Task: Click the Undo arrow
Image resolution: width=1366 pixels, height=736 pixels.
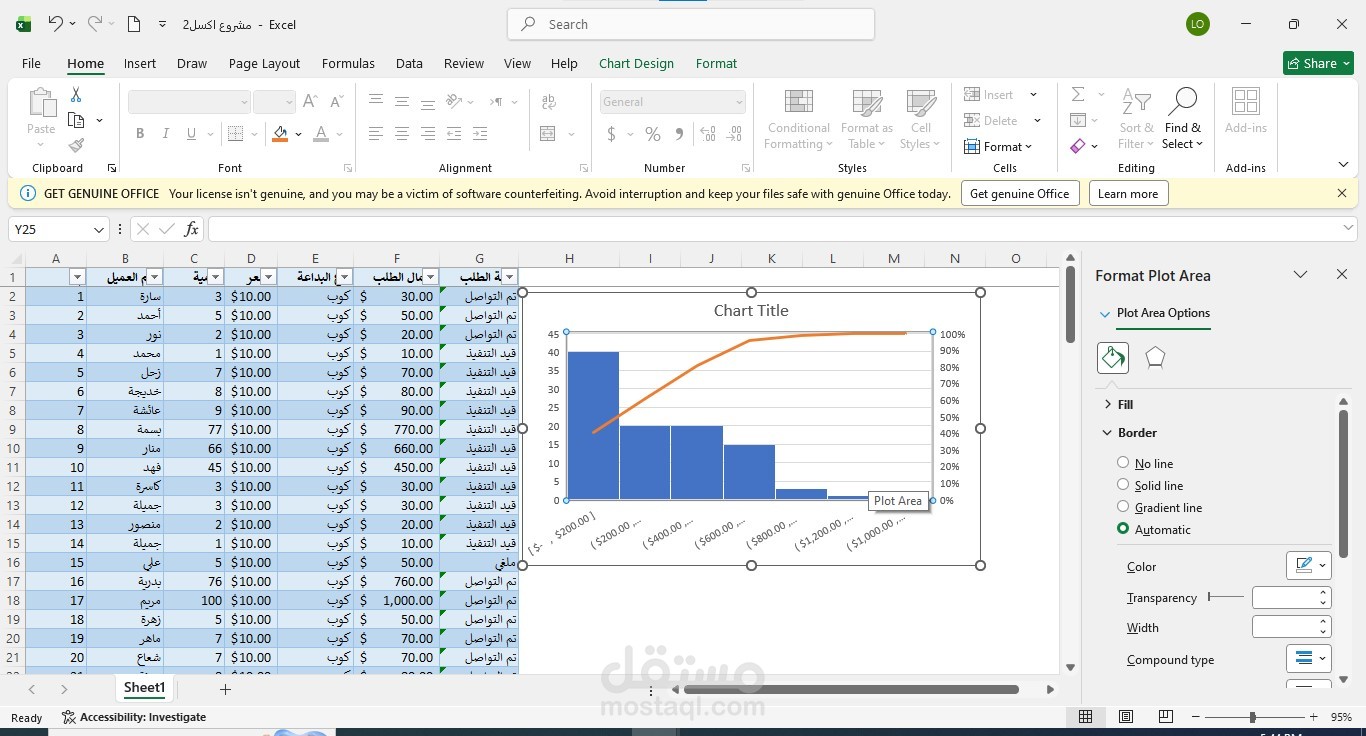Action: pyautogui.click(x=57, y=24)
